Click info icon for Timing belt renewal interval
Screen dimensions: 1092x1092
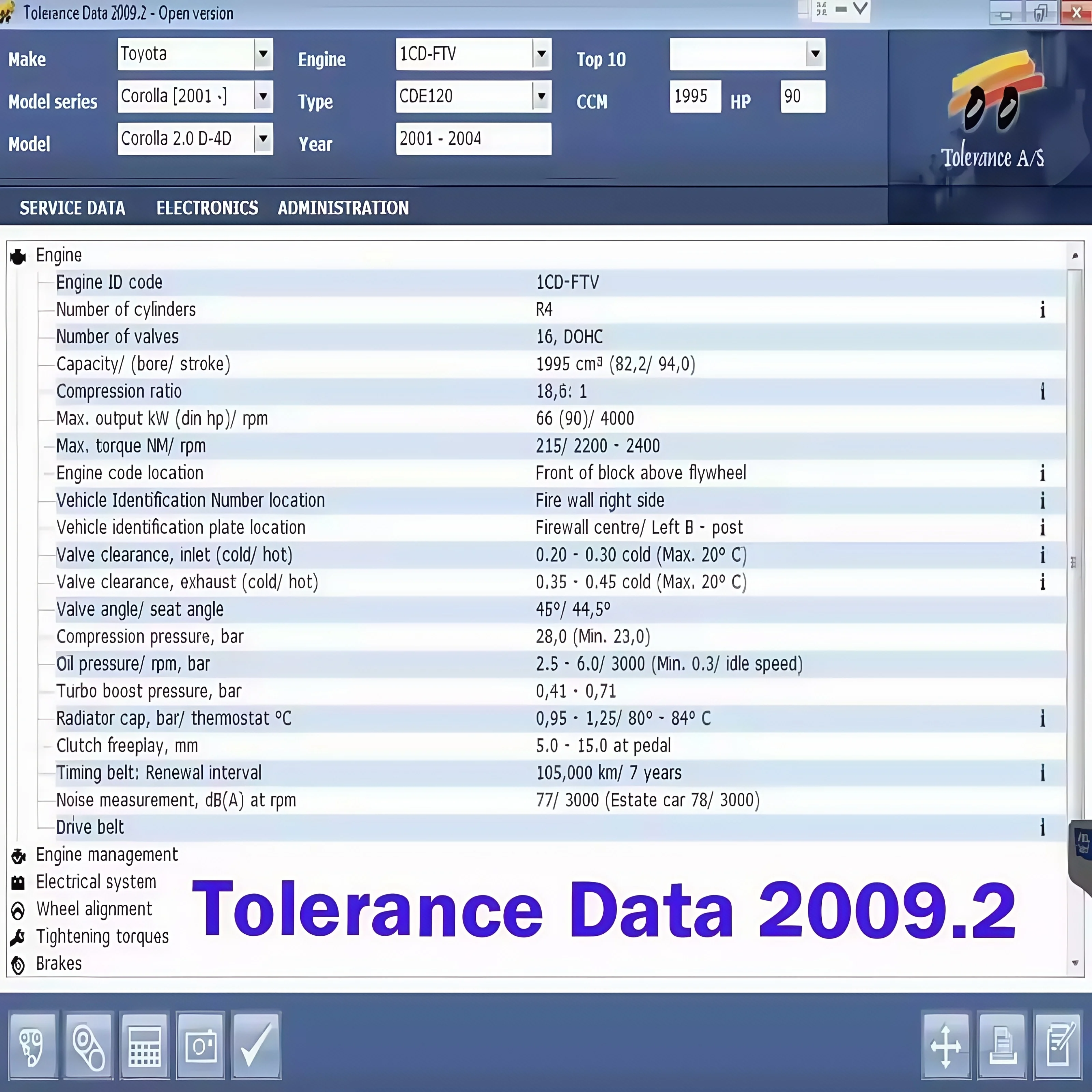click(1042, 773)
